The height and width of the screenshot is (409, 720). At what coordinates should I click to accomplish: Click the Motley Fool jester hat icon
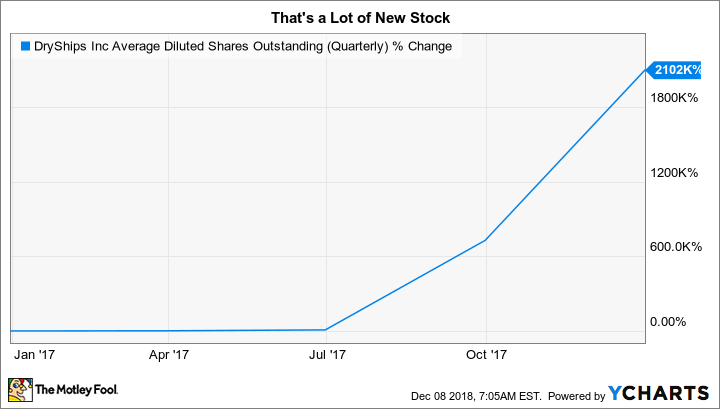click(x=19, y=388)
